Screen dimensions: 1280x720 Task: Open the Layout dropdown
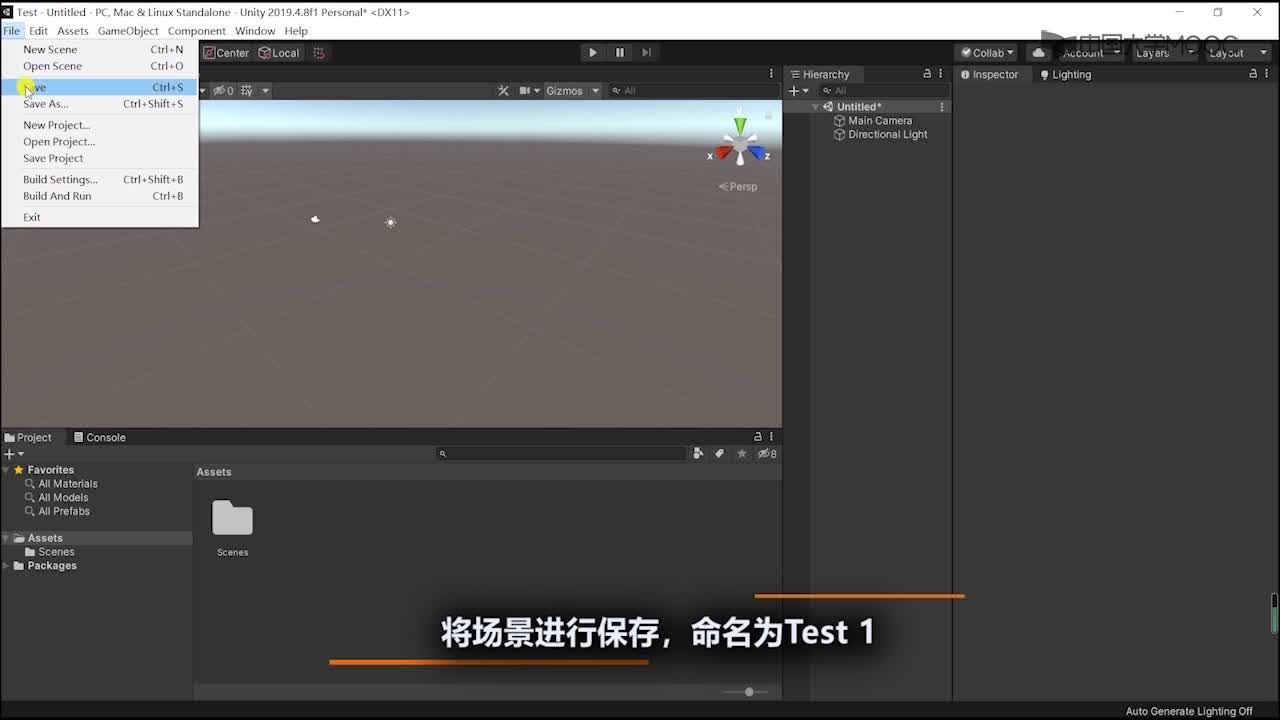pos(1236,53)
